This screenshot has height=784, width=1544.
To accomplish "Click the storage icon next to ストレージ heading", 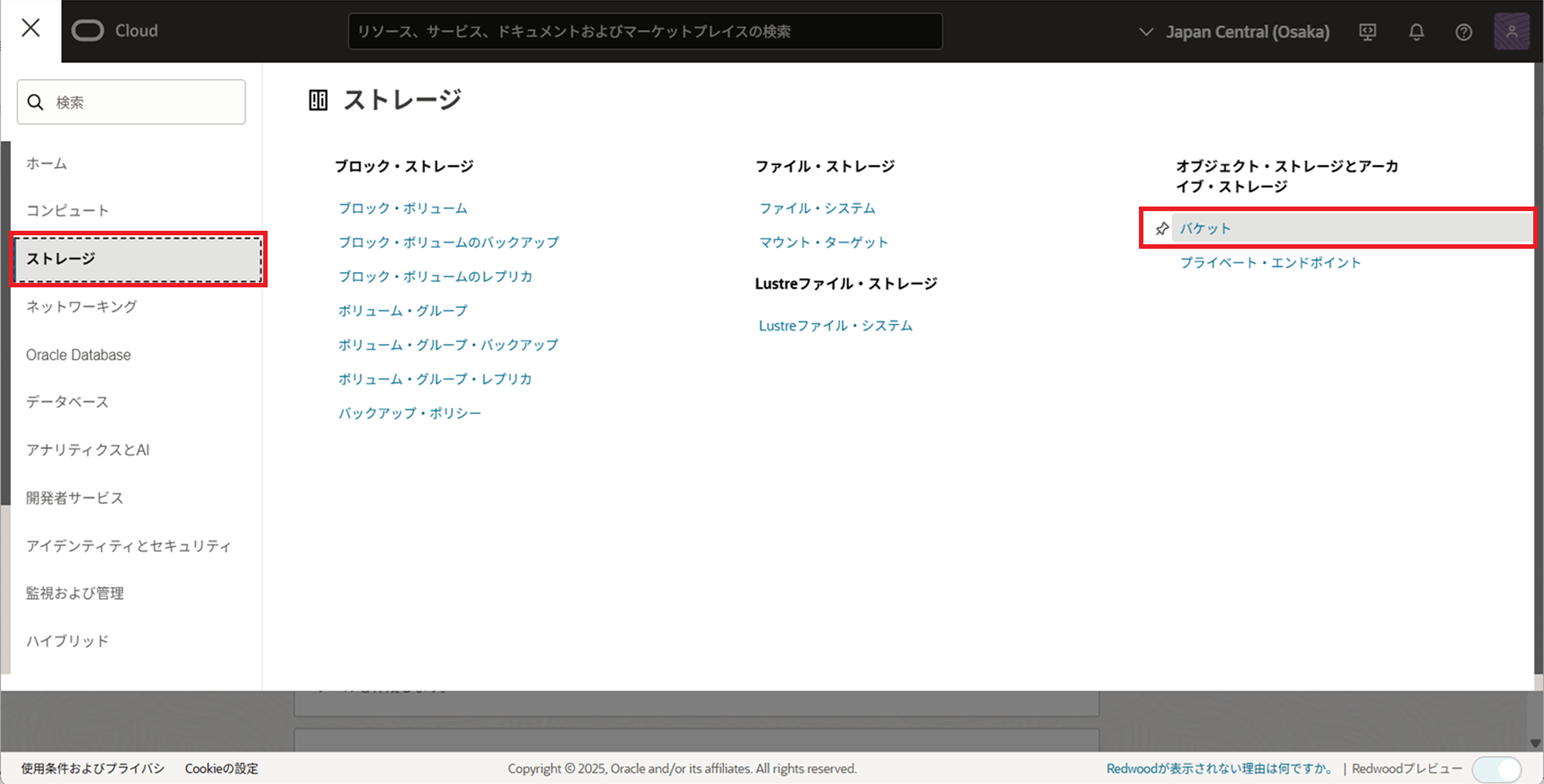I will tap(318, 100).
